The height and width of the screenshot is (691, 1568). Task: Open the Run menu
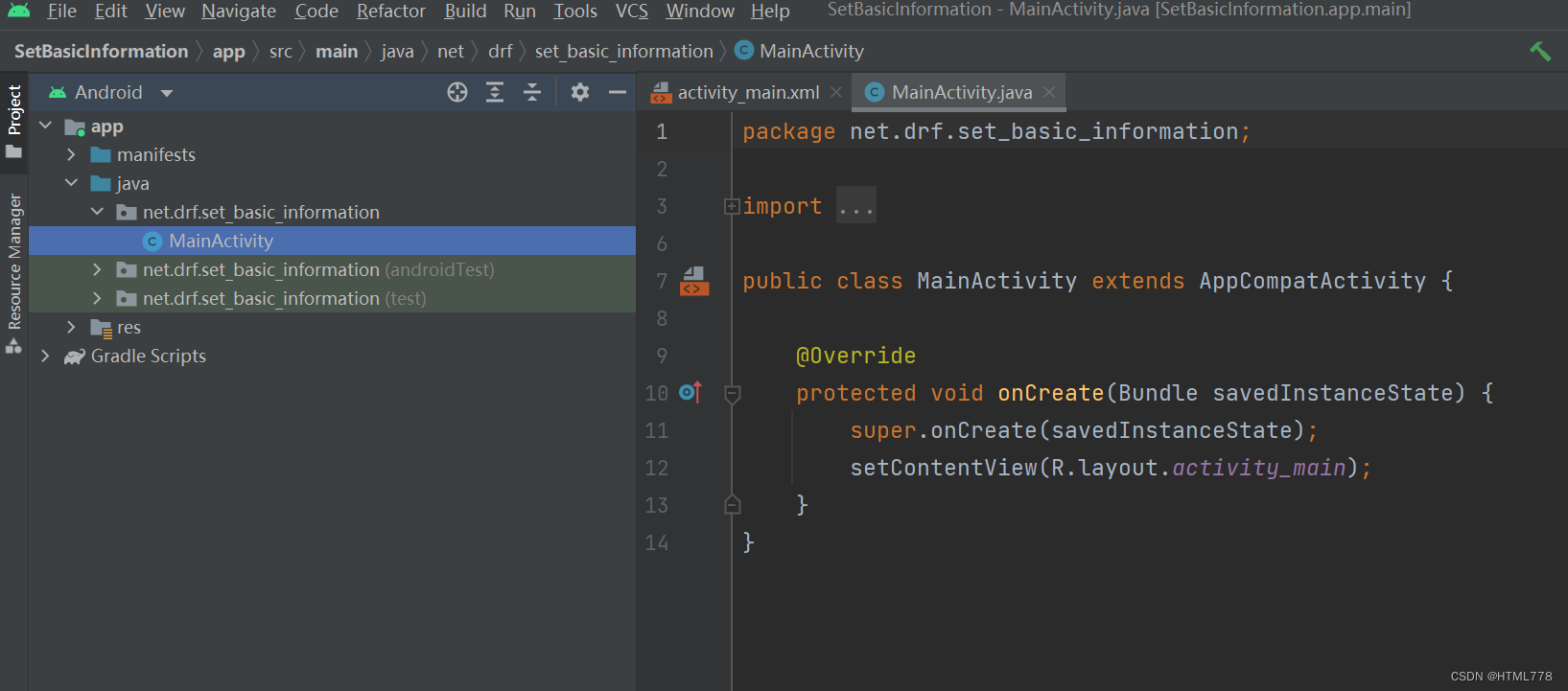pyautogui.click(x=520, y=11)
